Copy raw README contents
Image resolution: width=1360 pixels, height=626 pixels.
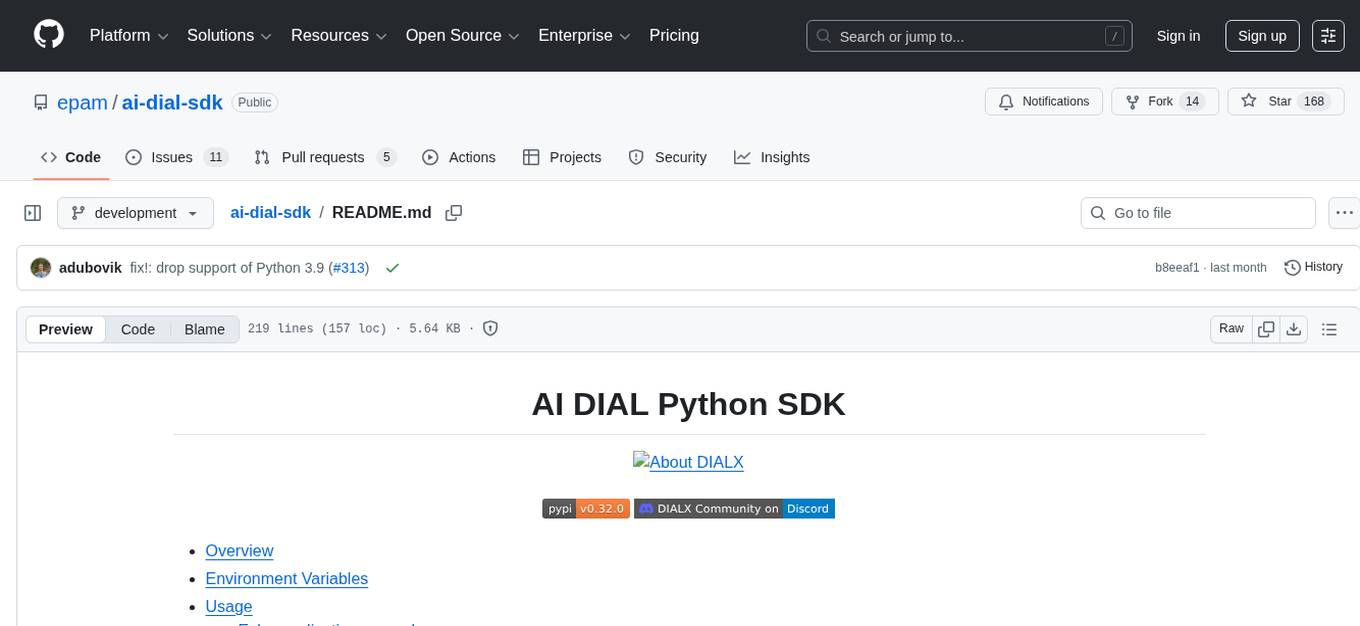(x=1266, y=328)
